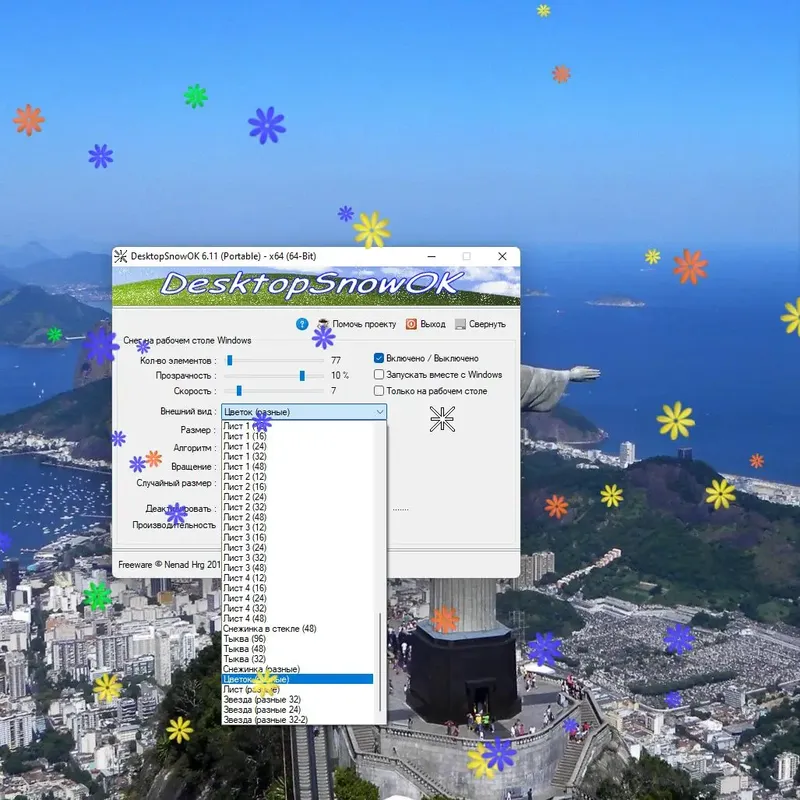The image size is (800, 800).
Task: Pick Лист 3 (24) from dropdown
Action: pos(297,548)
